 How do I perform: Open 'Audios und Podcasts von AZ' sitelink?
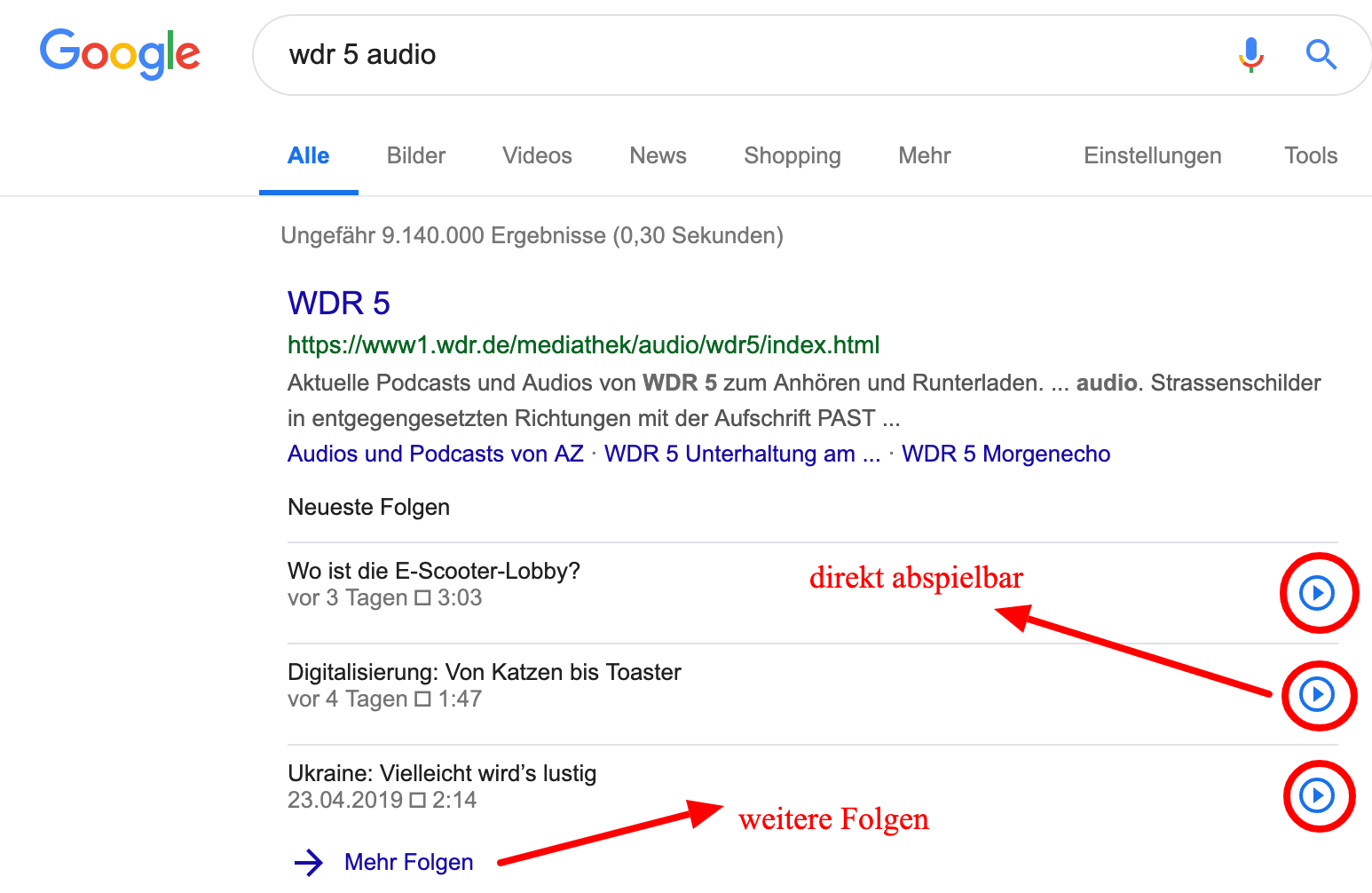coord(436,454)
